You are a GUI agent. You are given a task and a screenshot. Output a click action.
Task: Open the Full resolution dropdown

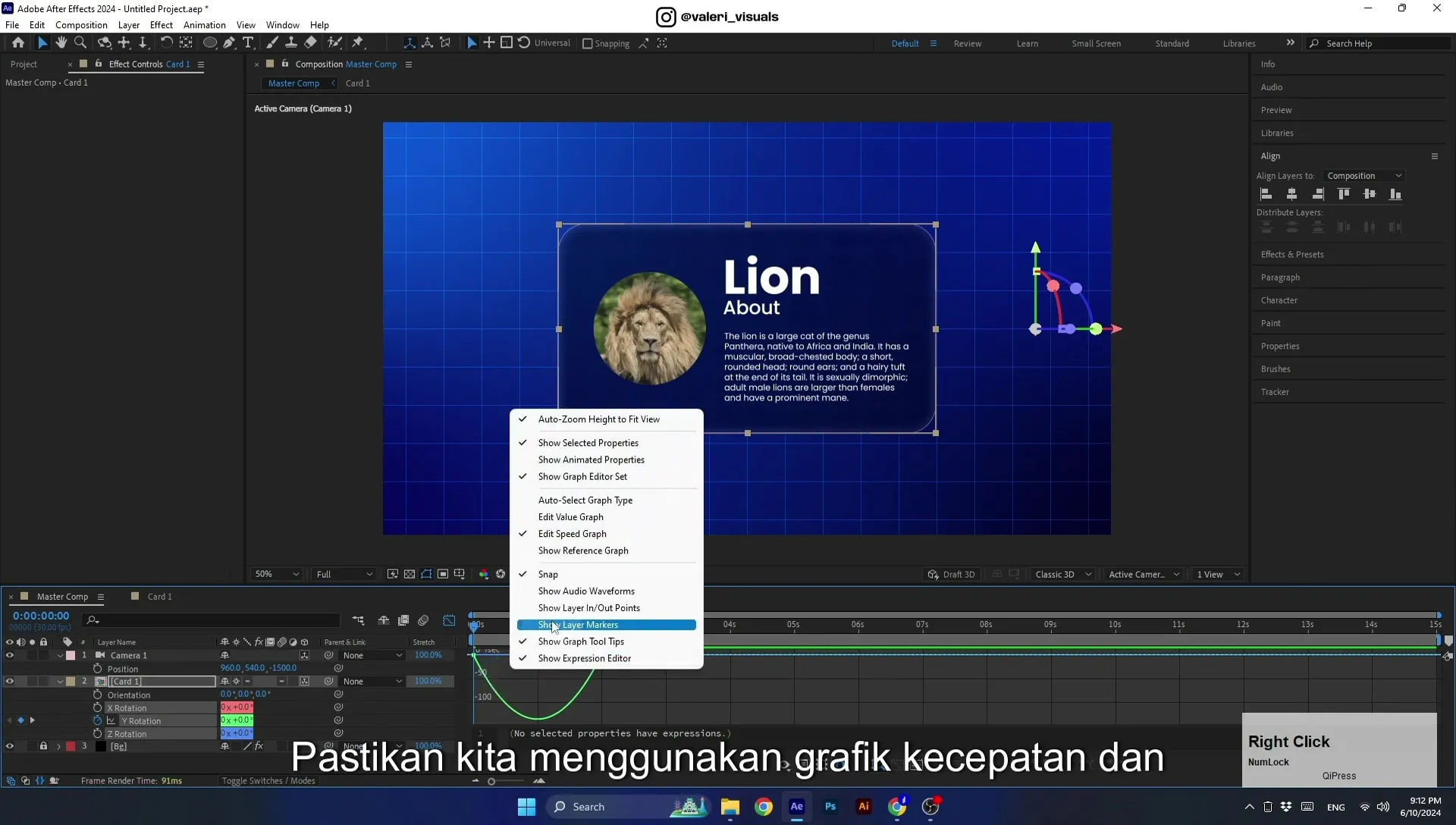[344, 575]
